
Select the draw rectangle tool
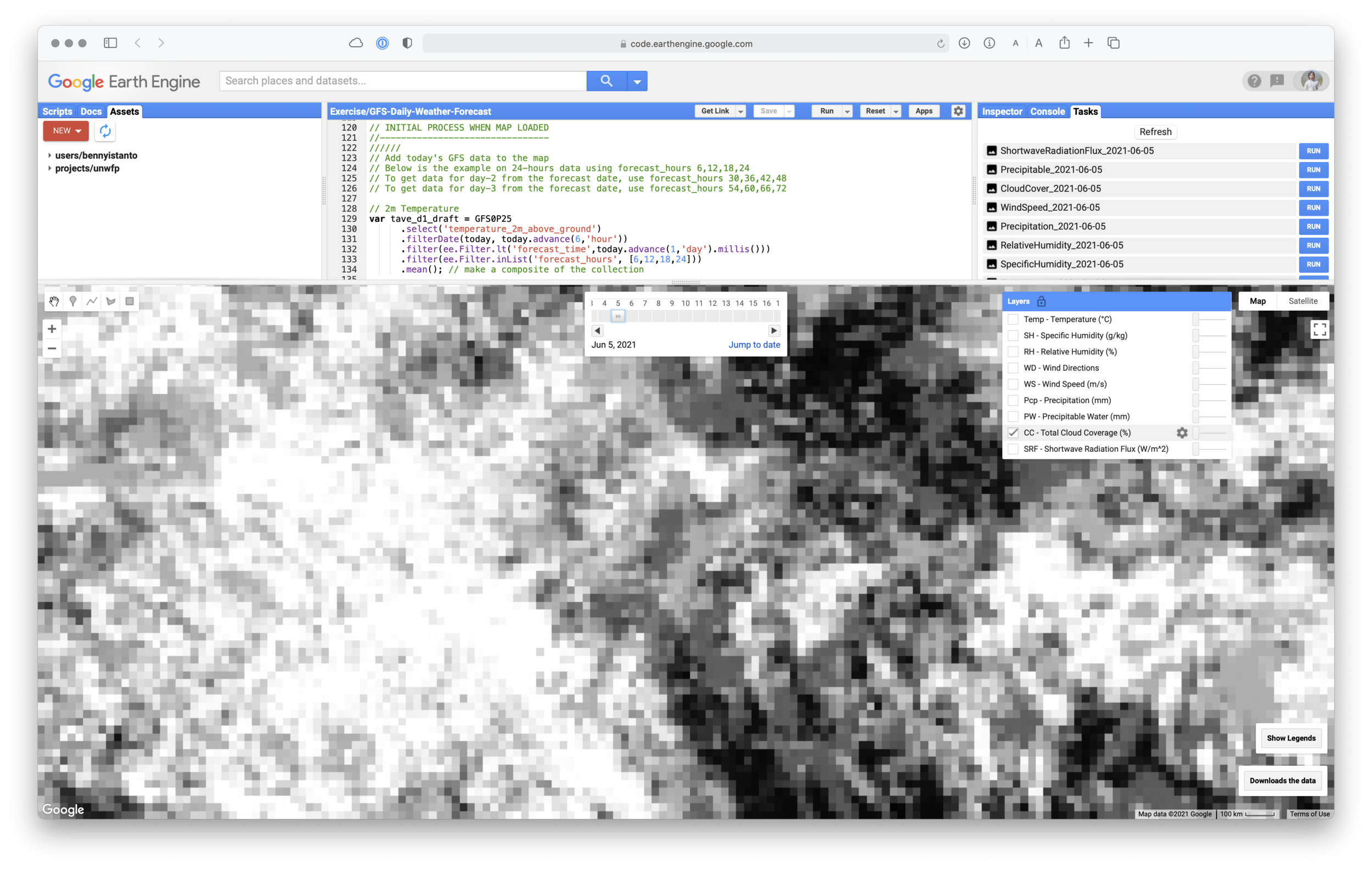pyautogui.click(x=130, y=301)
